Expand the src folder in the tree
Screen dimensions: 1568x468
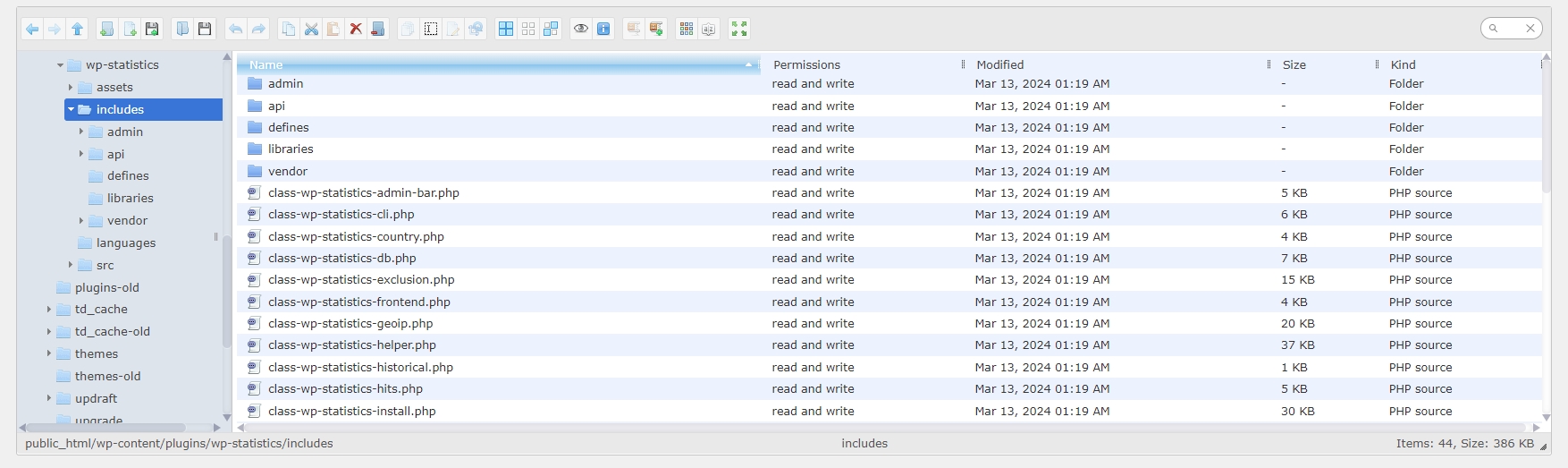(x=71, y=265)
